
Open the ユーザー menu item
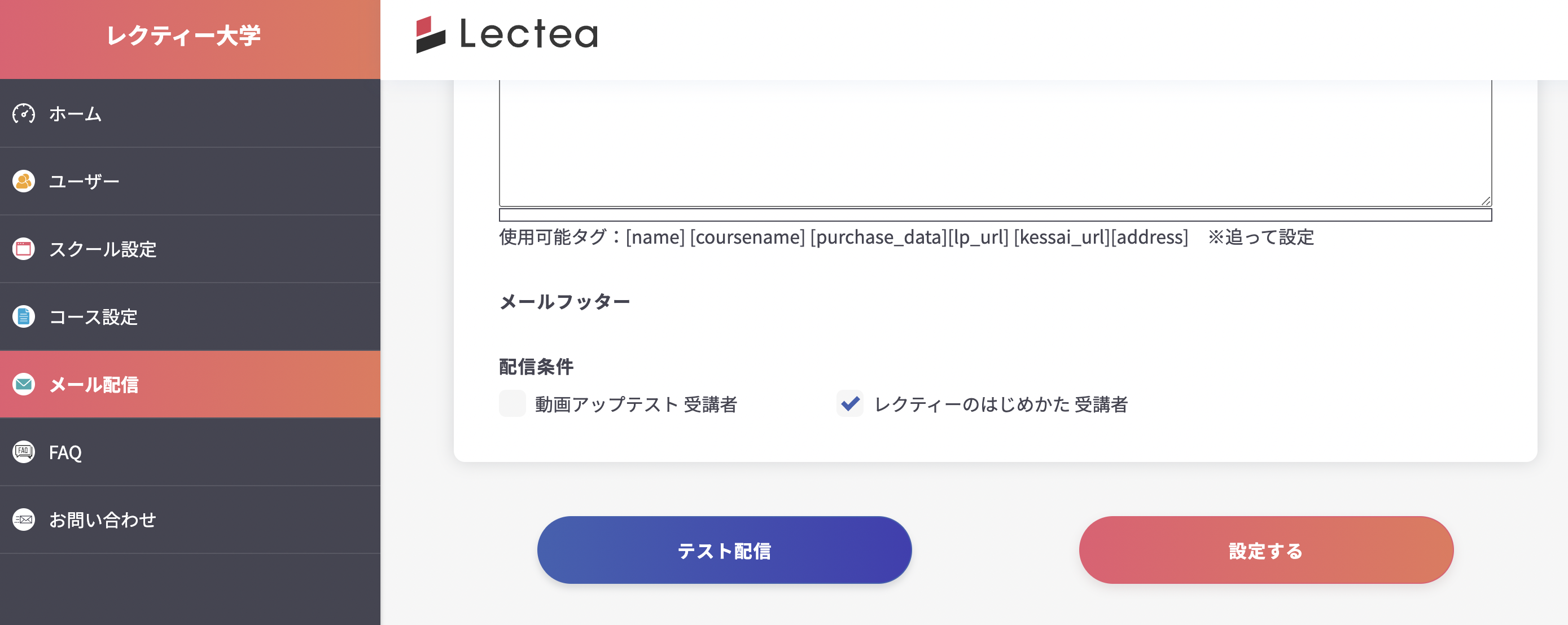[84, 182]
